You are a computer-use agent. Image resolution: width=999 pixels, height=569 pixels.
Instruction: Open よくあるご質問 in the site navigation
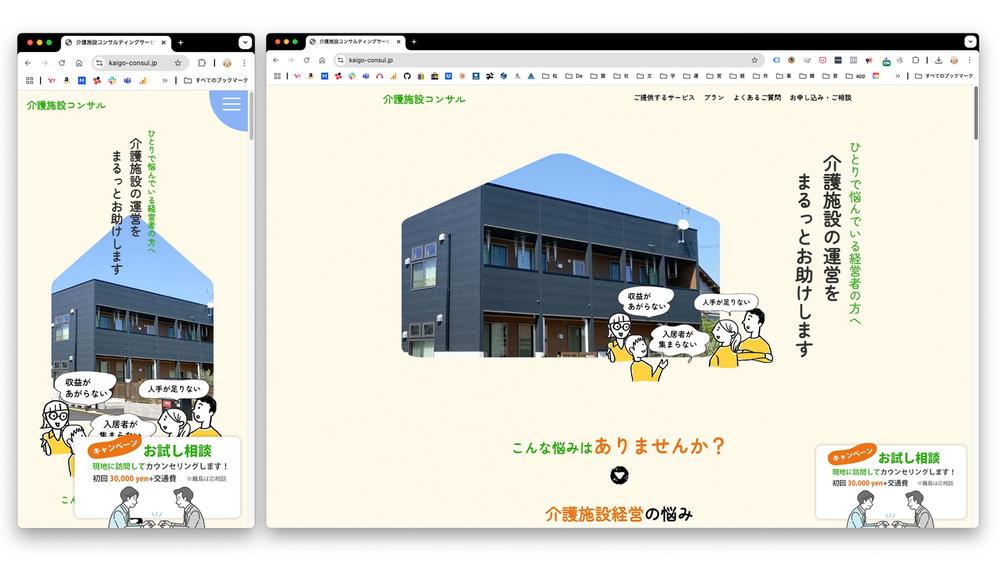point(757,97)
